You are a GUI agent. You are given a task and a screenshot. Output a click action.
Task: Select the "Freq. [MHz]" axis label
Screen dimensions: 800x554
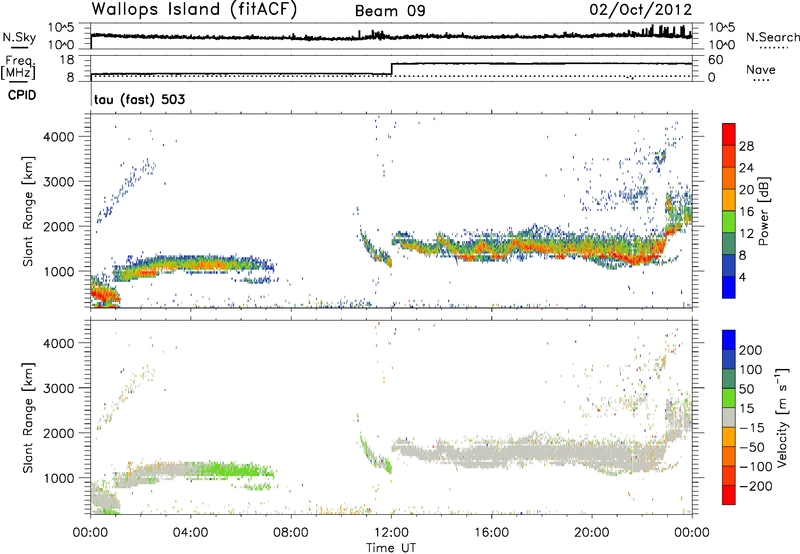coord(19,67)
